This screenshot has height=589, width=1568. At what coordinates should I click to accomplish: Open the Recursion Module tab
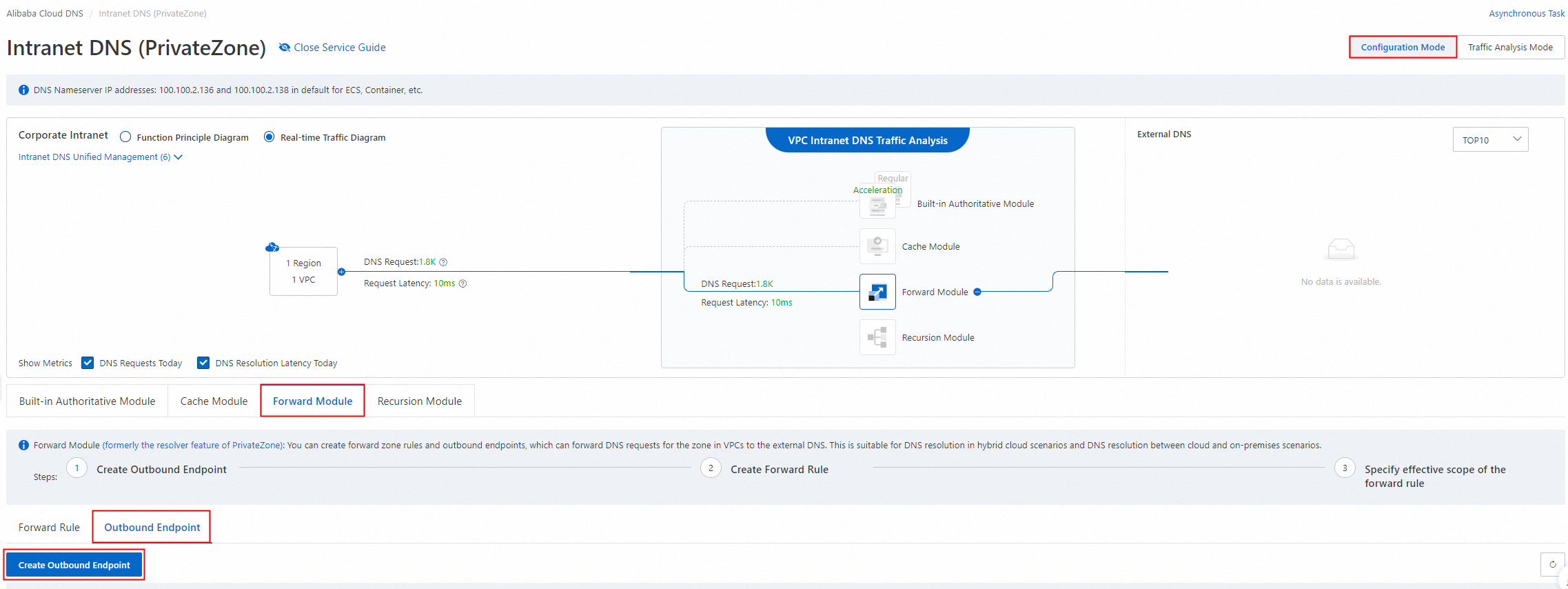coord(420,401)
